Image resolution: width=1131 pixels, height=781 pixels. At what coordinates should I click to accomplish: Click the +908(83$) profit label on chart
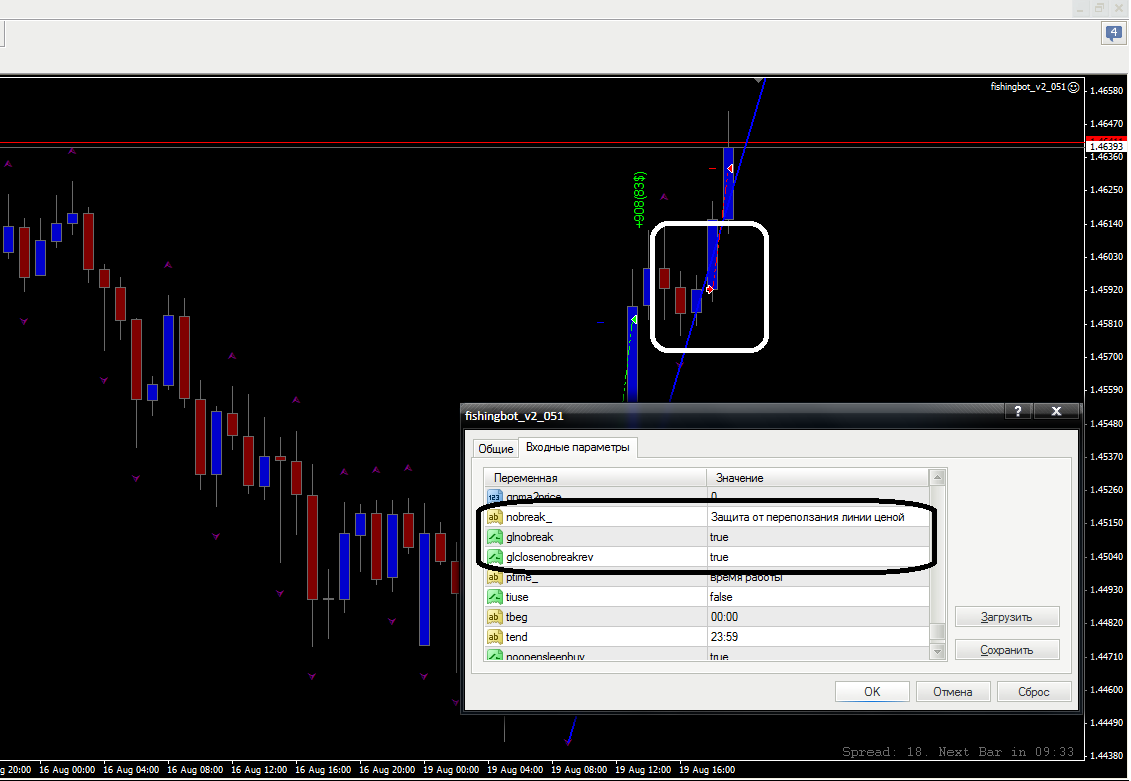pos(640,200)
